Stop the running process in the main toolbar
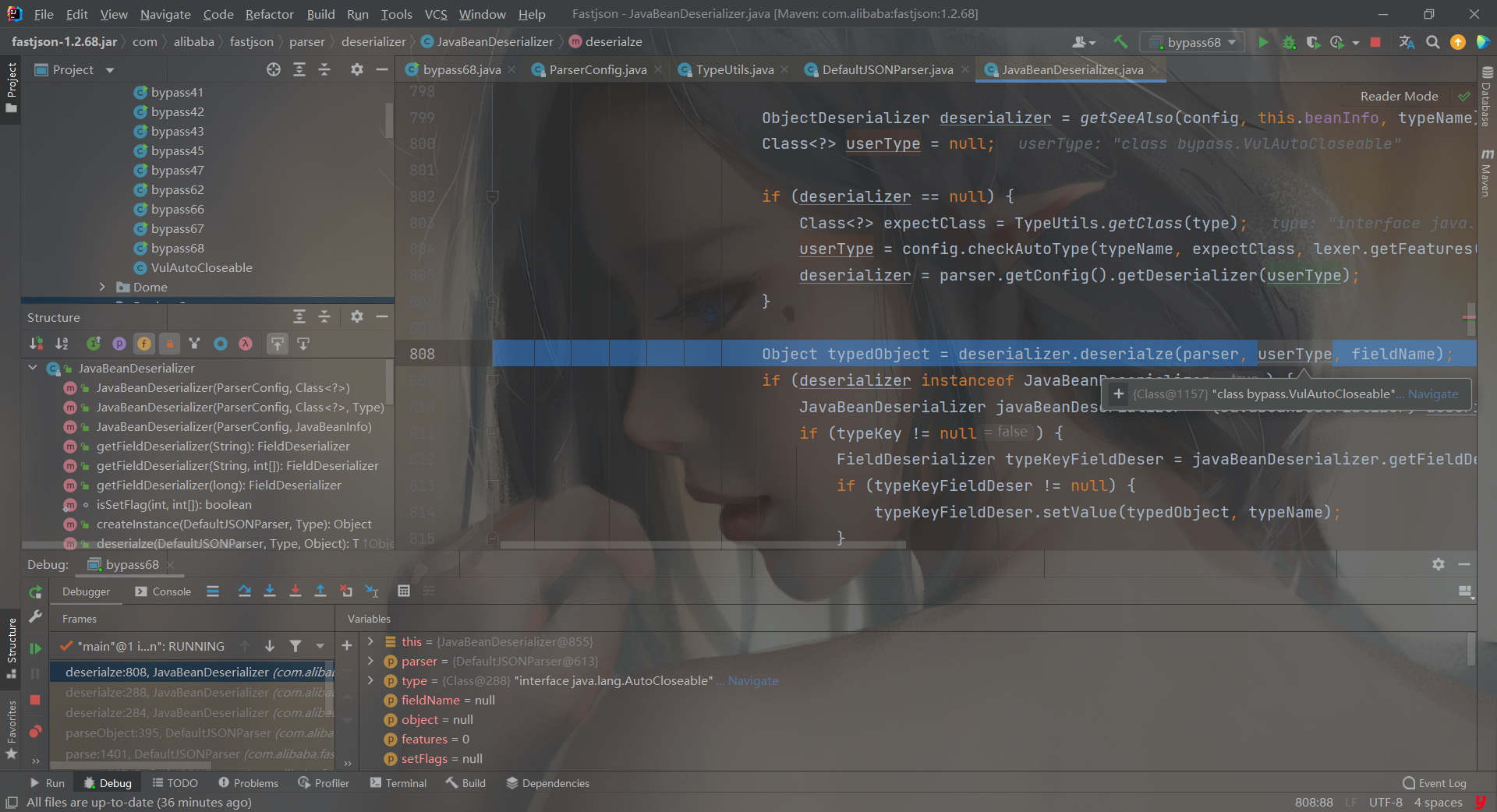The width and height of the screenshot is (1497, 812). click(x=1375, y=42)
